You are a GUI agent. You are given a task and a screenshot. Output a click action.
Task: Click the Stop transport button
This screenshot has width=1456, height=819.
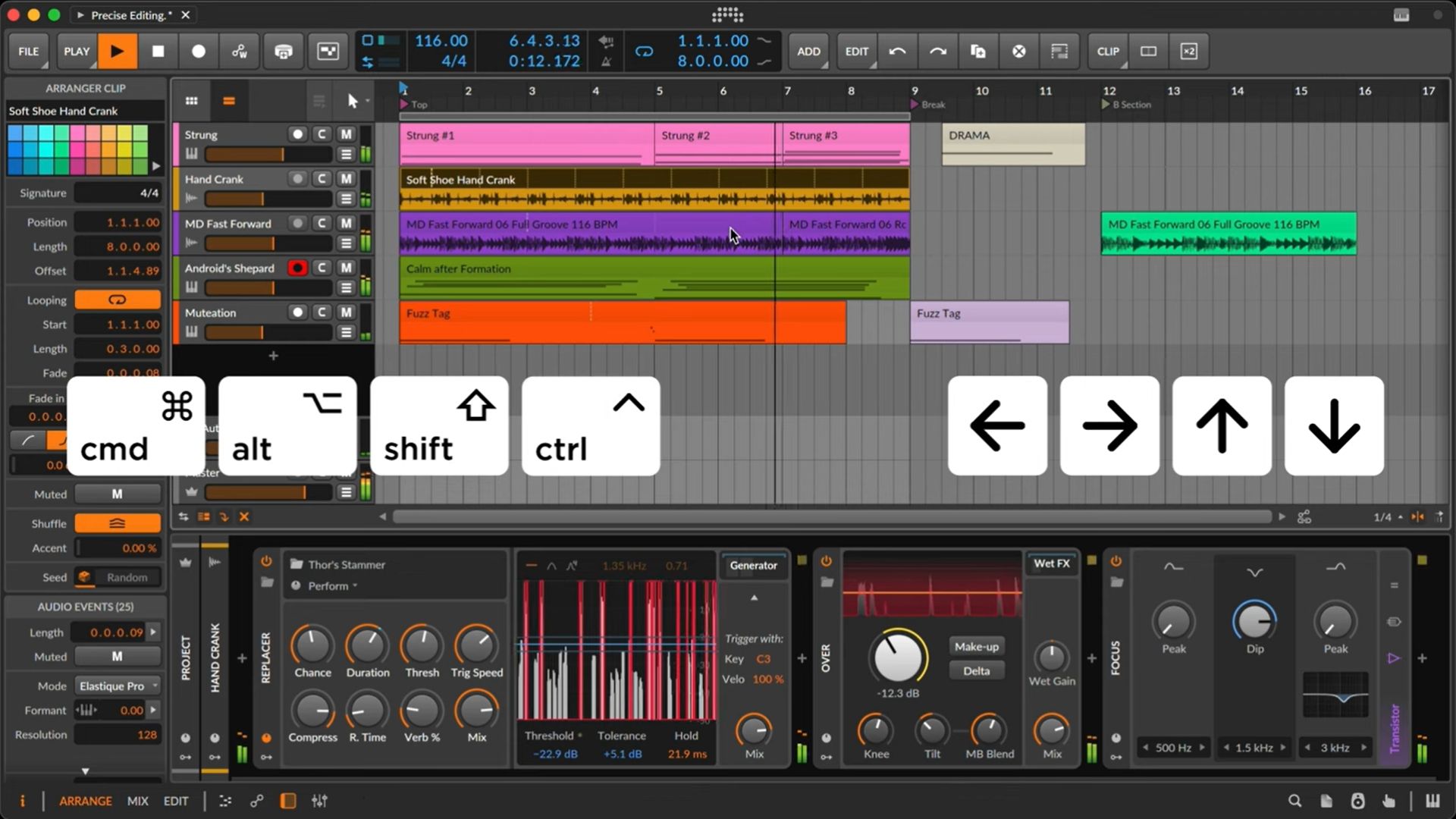click(x=158, y=52)
